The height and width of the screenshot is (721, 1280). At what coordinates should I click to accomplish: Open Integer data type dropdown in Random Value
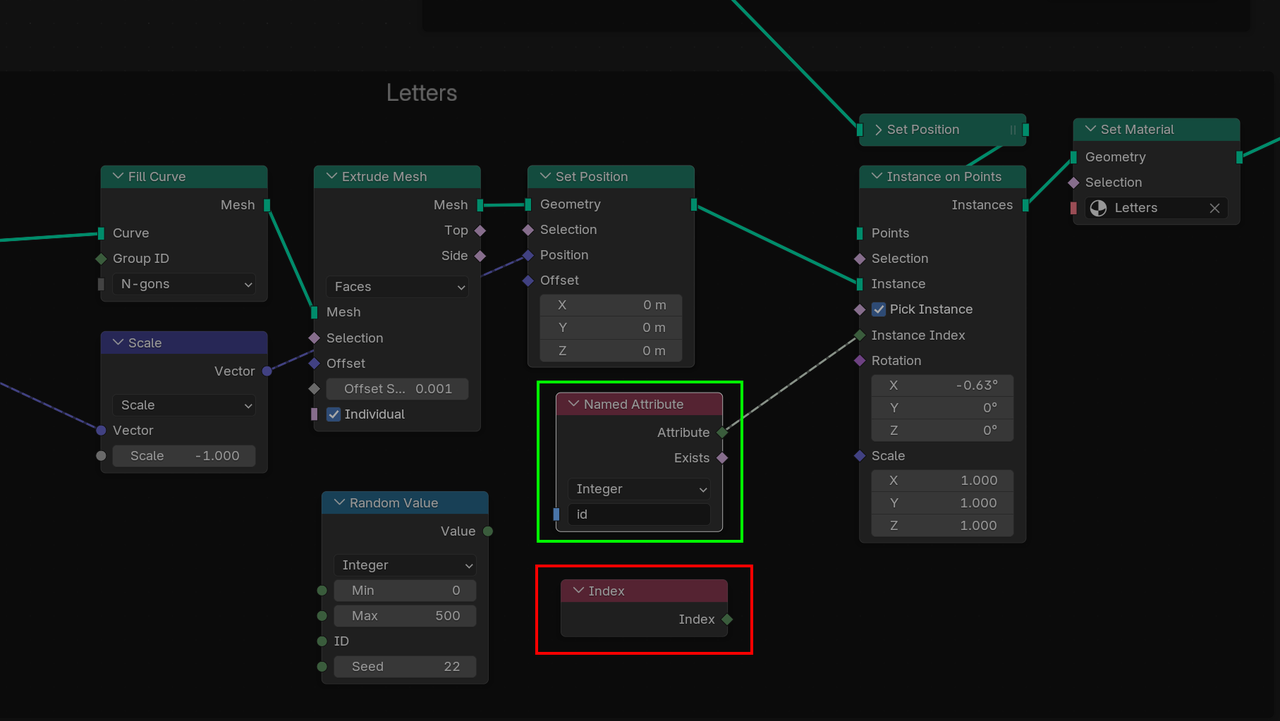(x=405, y=565)
